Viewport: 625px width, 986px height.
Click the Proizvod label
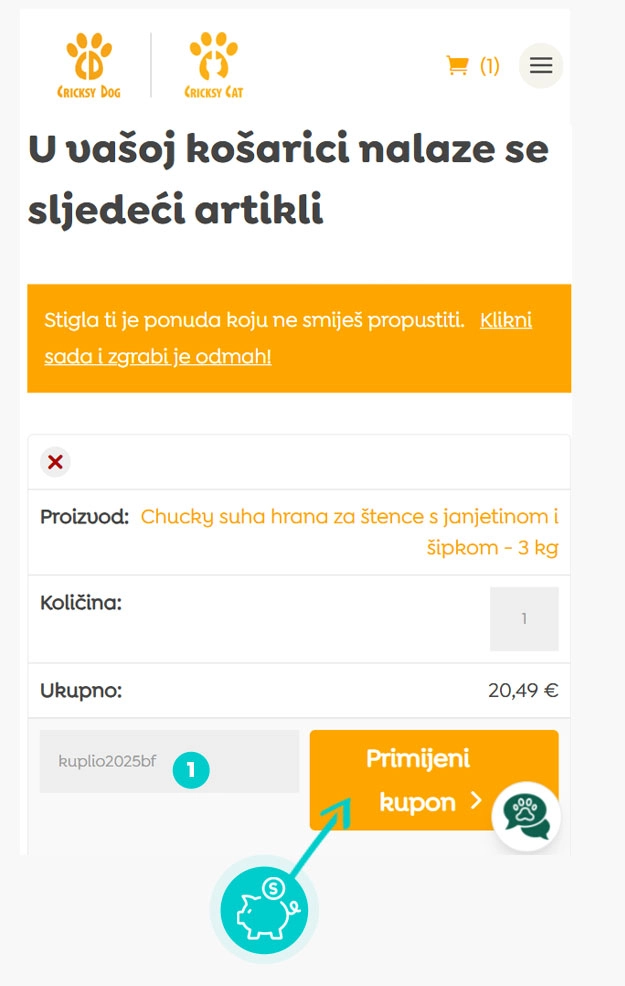pos(84,517)
